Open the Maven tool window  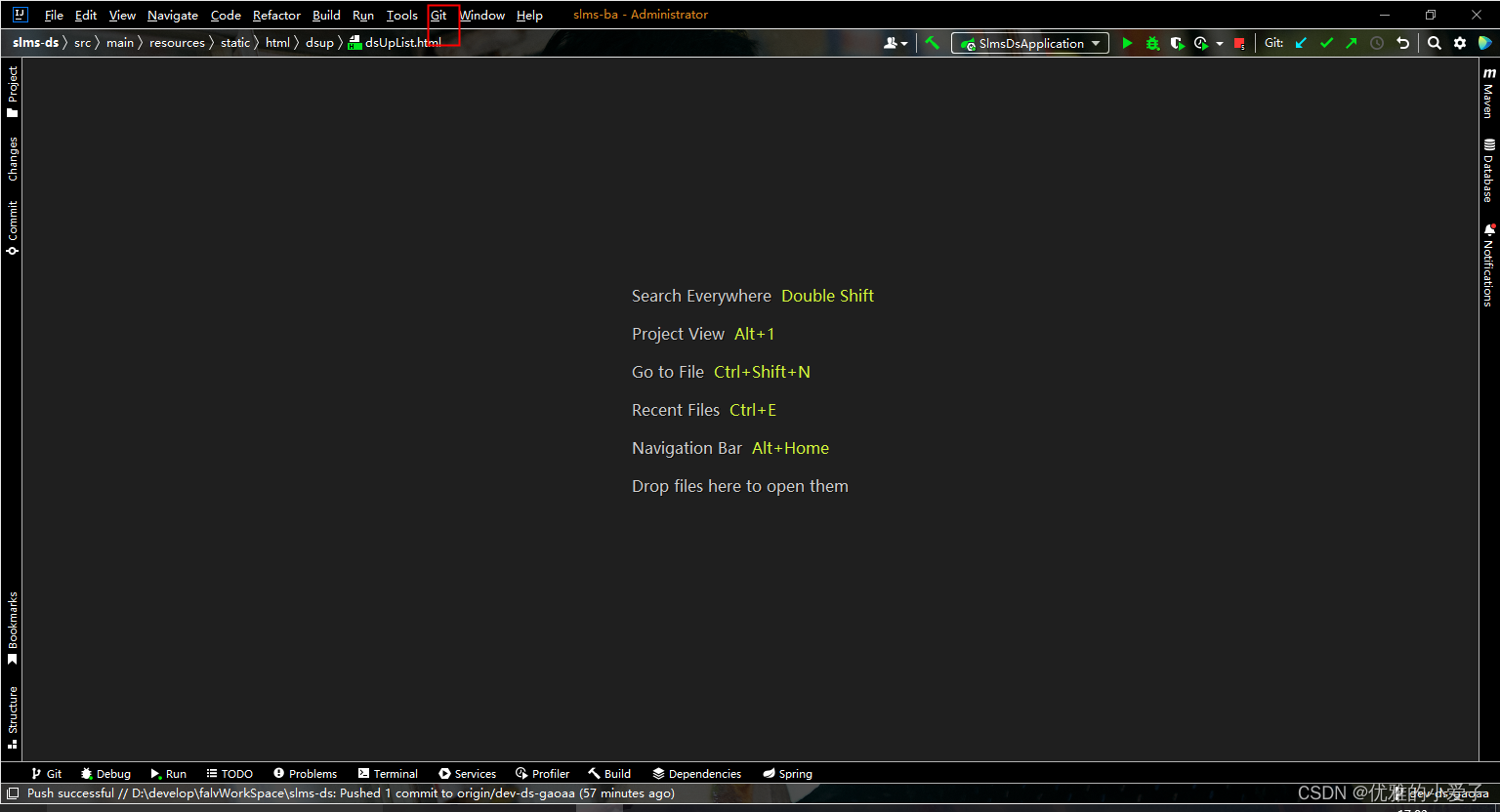click(x=1488, y=94)
